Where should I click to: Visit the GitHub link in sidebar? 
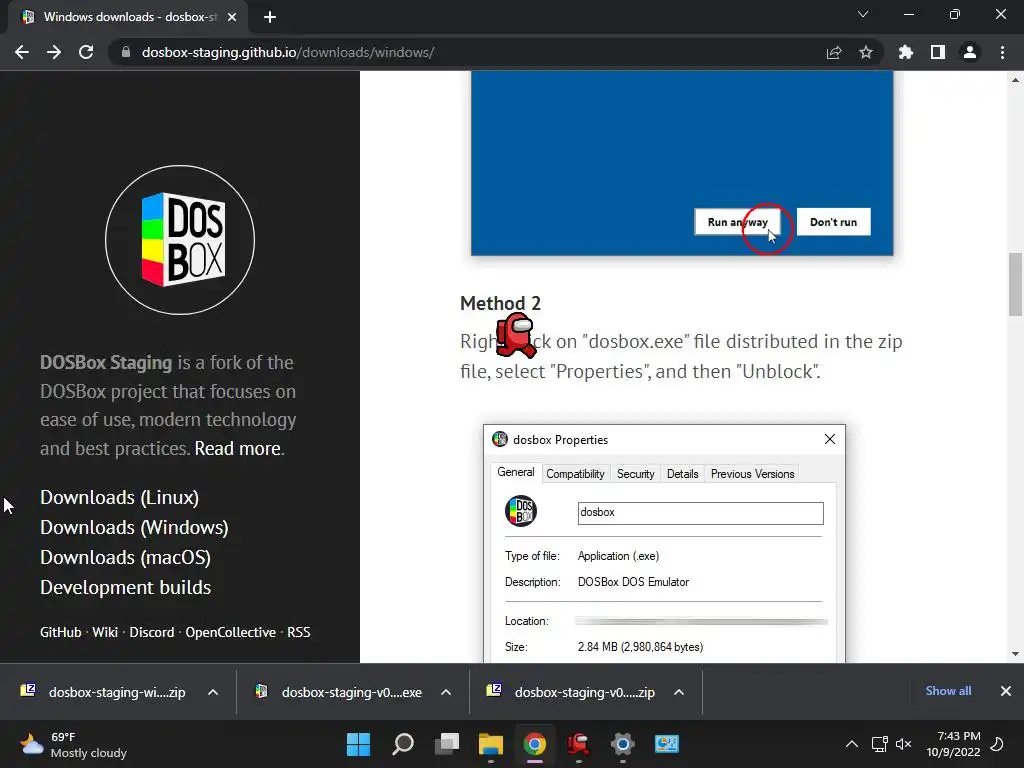(61, 632)
